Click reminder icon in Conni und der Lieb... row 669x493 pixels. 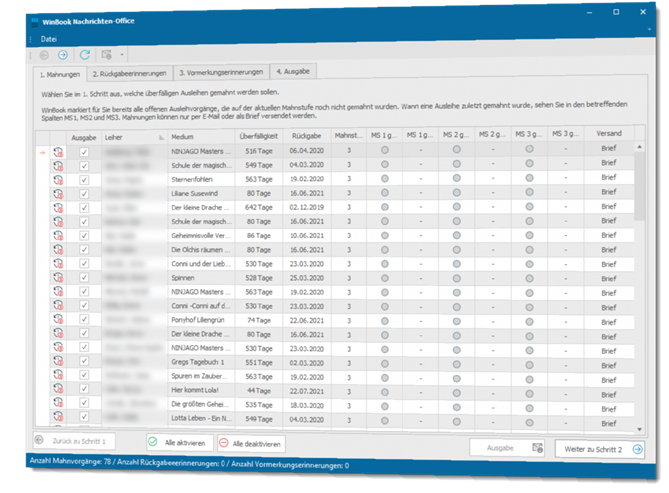58,264
